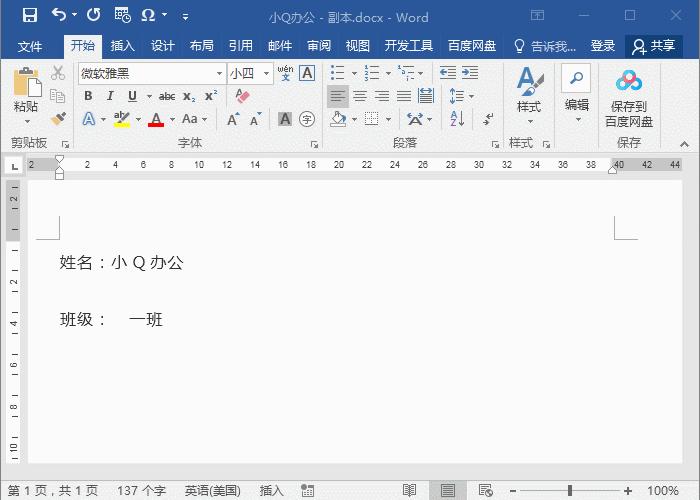Switch to the 插入 tab
Screen dimensions: 700x500
(x=122, y=46)
